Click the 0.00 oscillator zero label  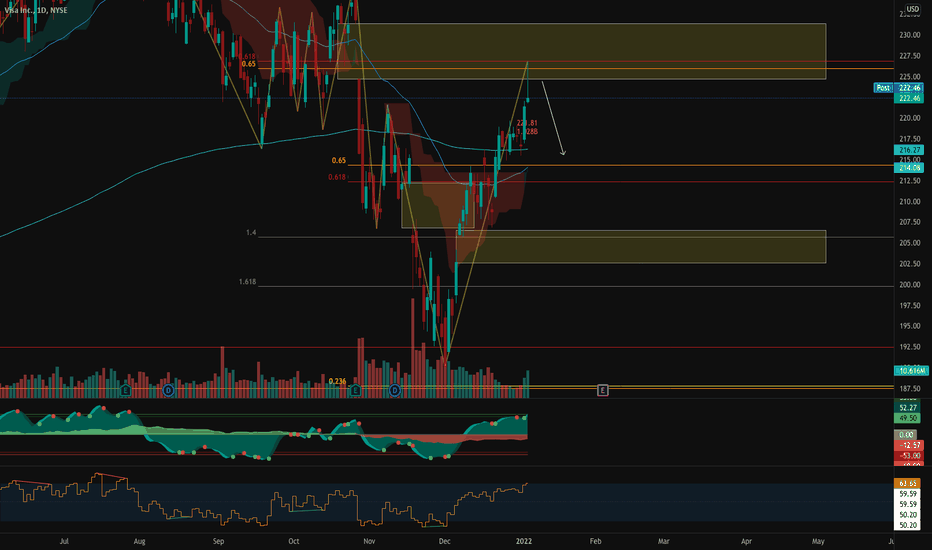click(906, 435)
